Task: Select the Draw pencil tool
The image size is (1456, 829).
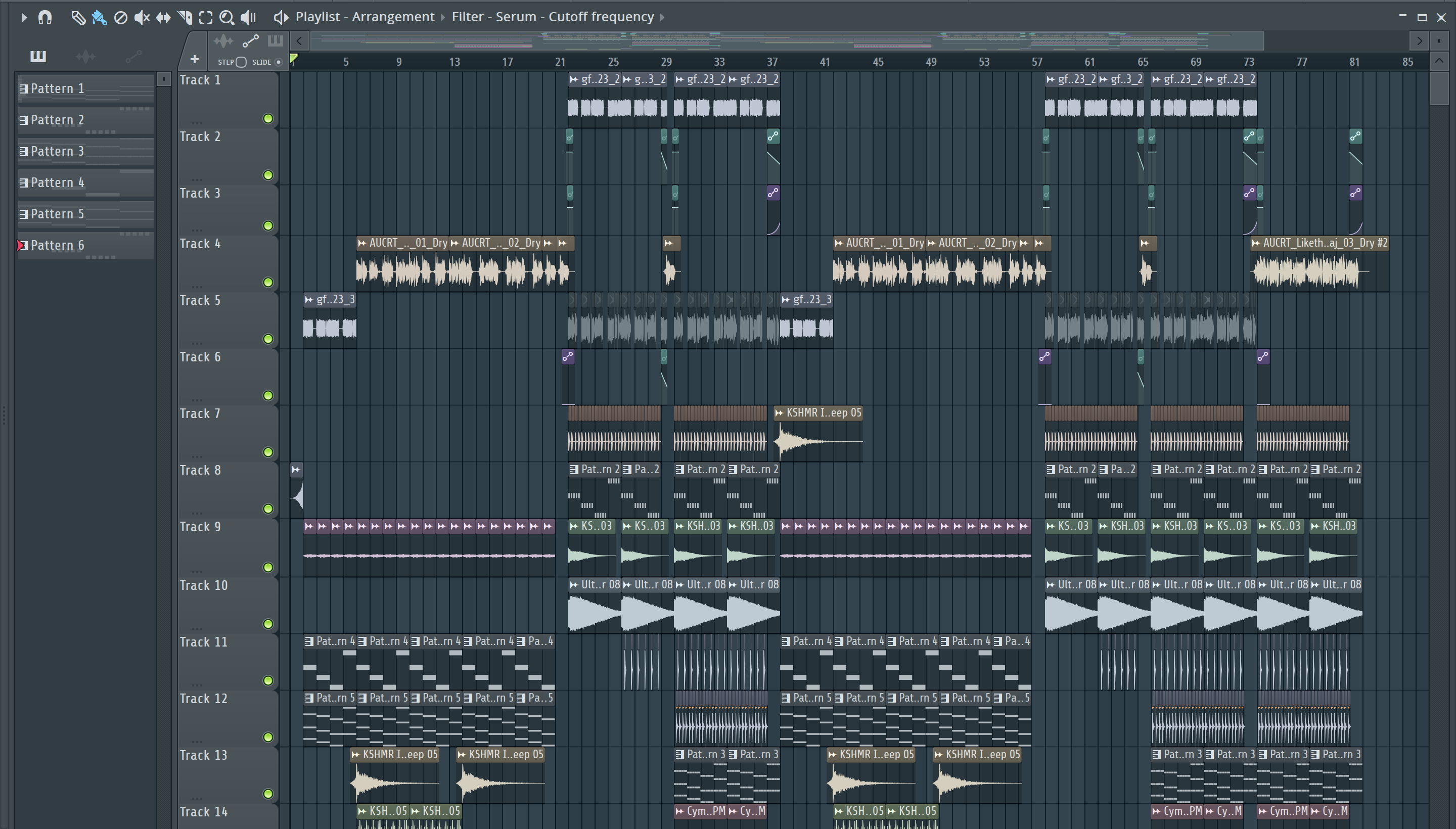Action: pyautogui.click(x=78, y=18)
